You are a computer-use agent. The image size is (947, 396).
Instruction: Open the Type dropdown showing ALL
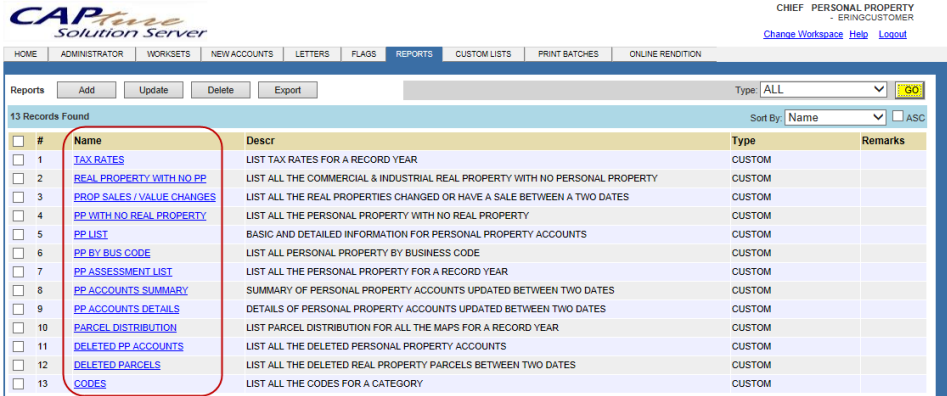click(823, 90)
